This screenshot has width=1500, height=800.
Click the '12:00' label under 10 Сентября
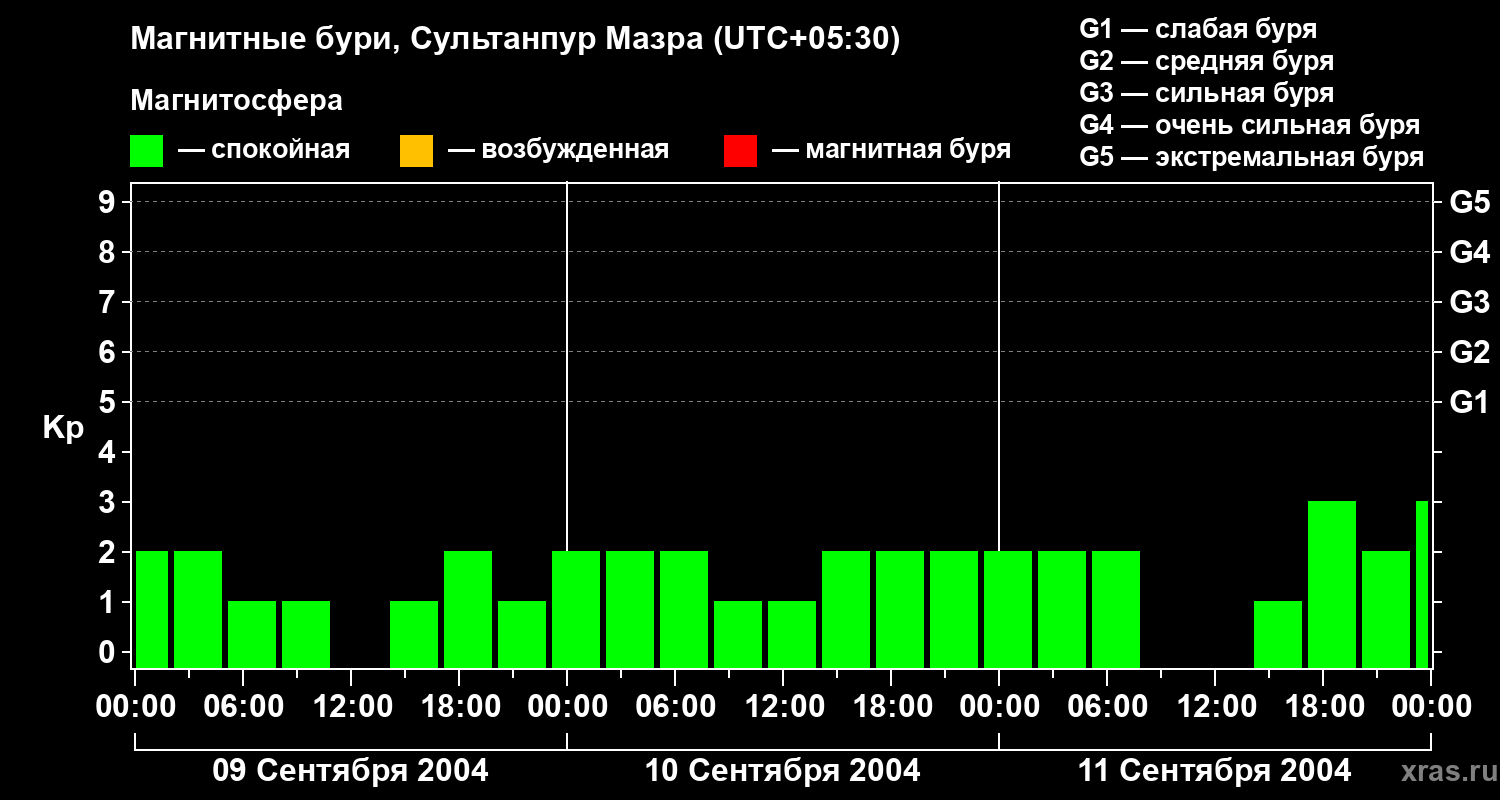tap(783, 707)
